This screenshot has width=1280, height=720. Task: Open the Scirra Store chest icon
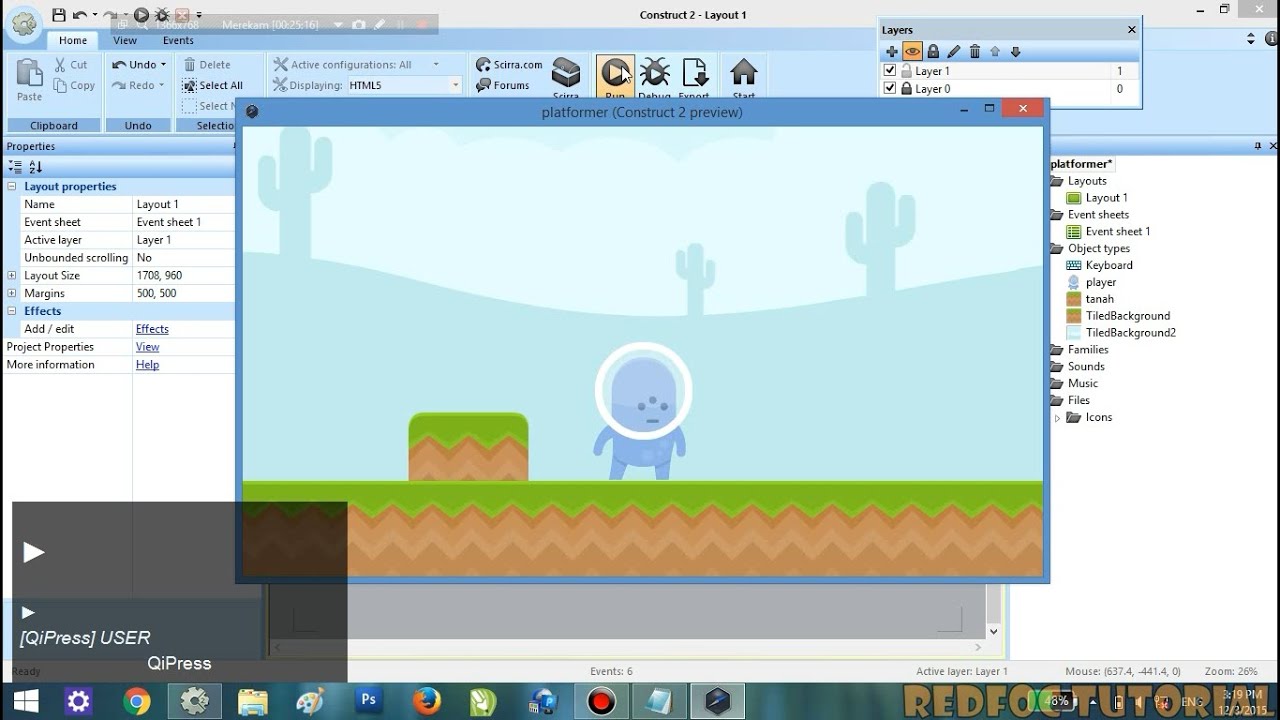[566, 78]
